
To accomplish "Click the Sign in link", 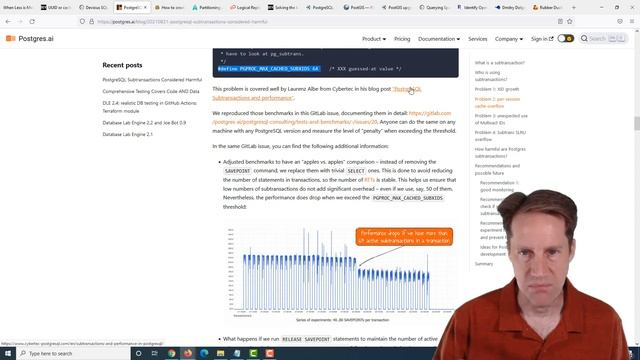I will [542, 39].
